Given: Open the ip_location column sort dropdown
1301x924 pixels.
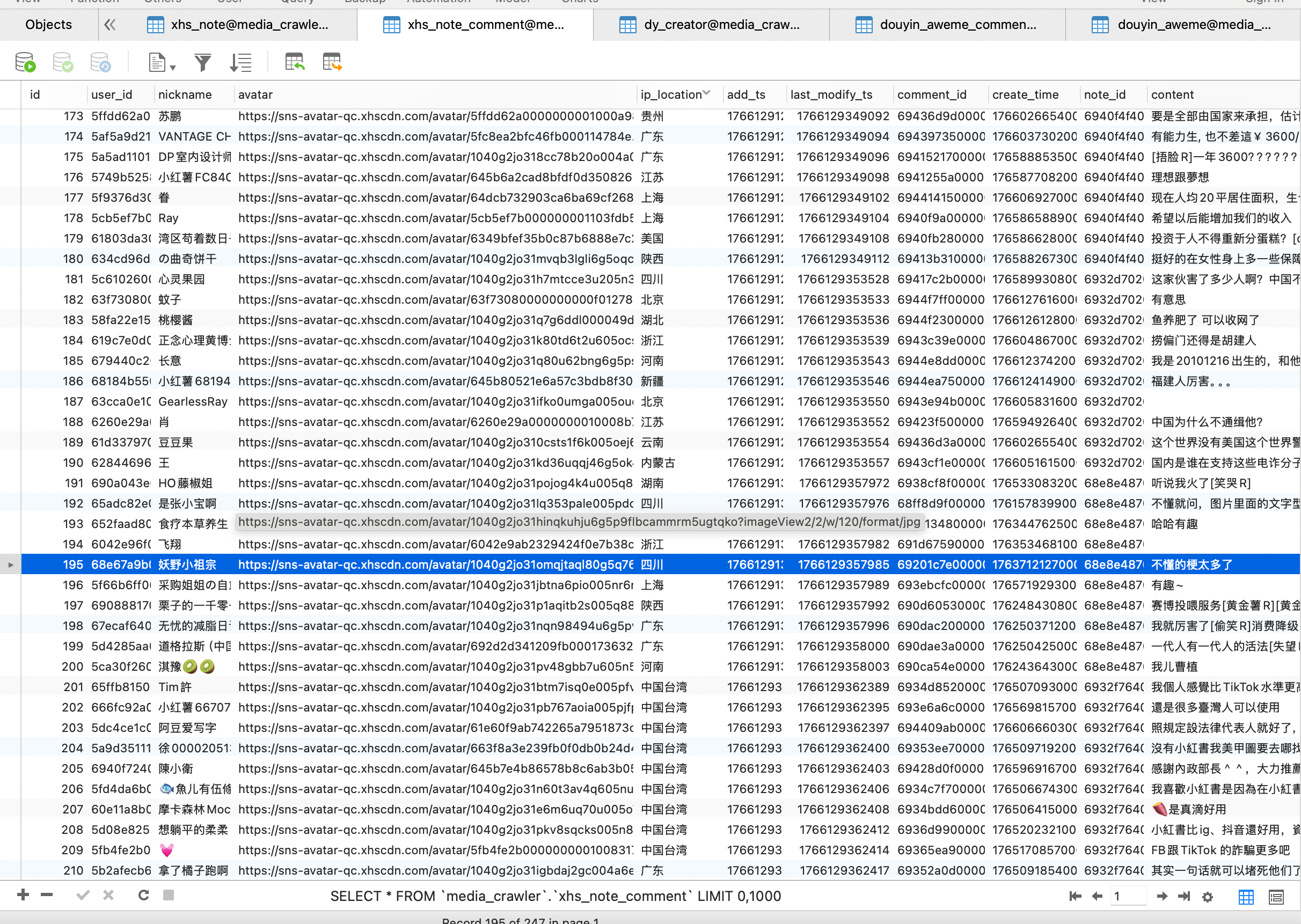Looking at the screenshot, I should pos(706,93).
